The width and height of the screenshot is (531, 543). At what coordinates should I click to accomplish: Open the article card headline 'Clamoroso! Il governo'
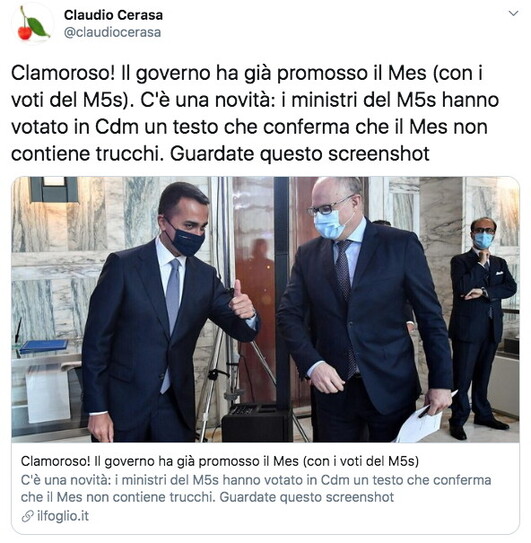coord(220,461)
